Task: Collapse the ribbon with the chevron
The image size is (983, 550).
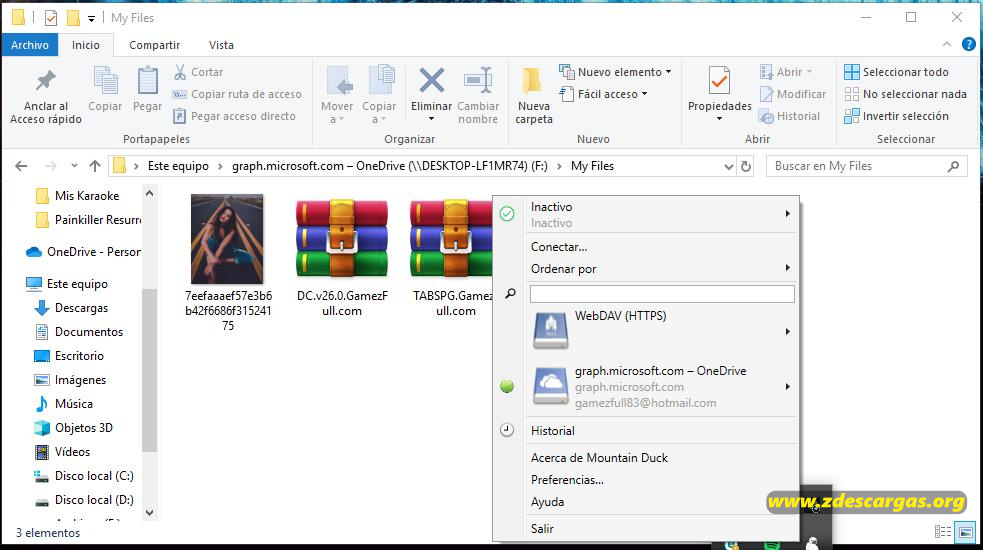Action: coord(947,45)
